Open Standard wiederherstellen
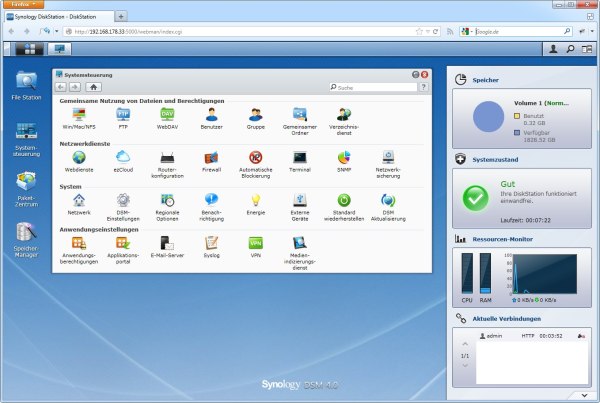600x403 pixels. (x=344, y=207)
